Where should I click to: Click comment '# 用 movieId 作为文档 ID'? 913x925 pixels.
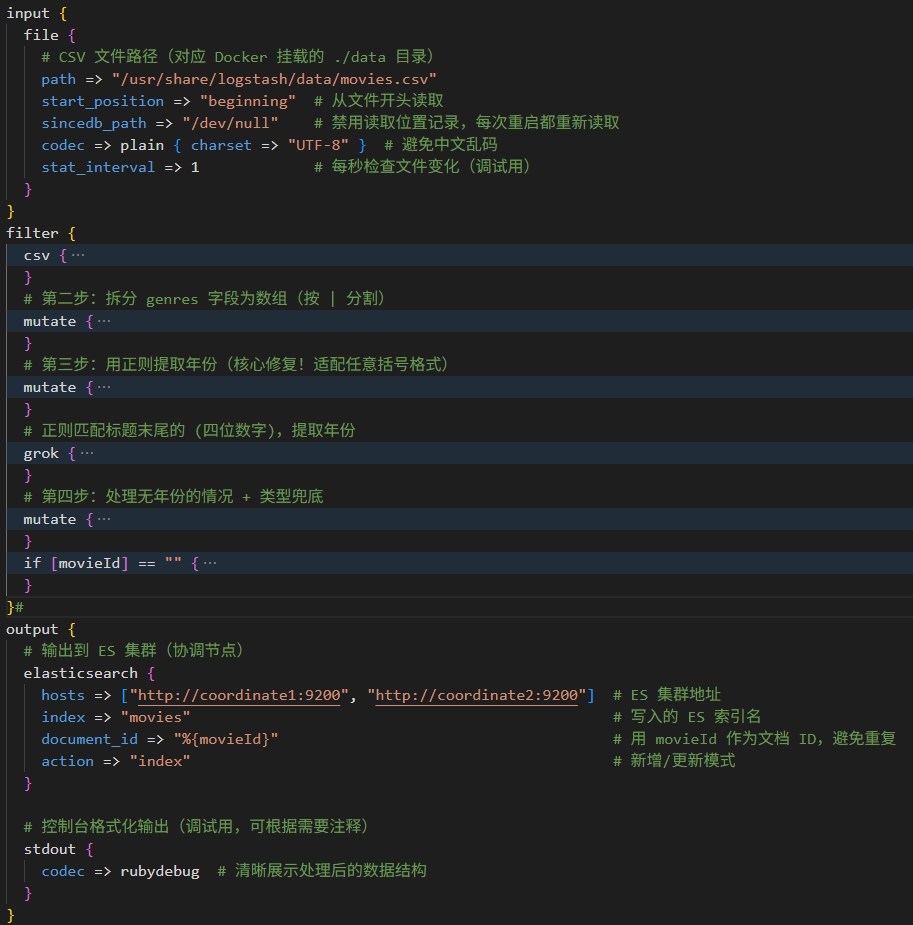click(x=714, y=739)
